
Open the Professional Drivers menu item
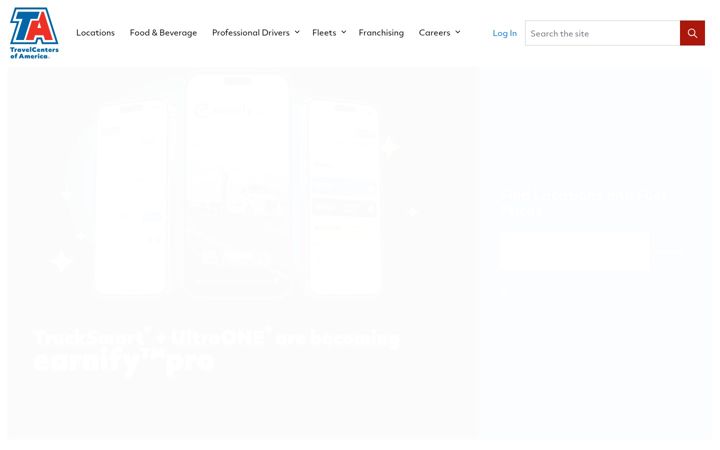[251, 33]
